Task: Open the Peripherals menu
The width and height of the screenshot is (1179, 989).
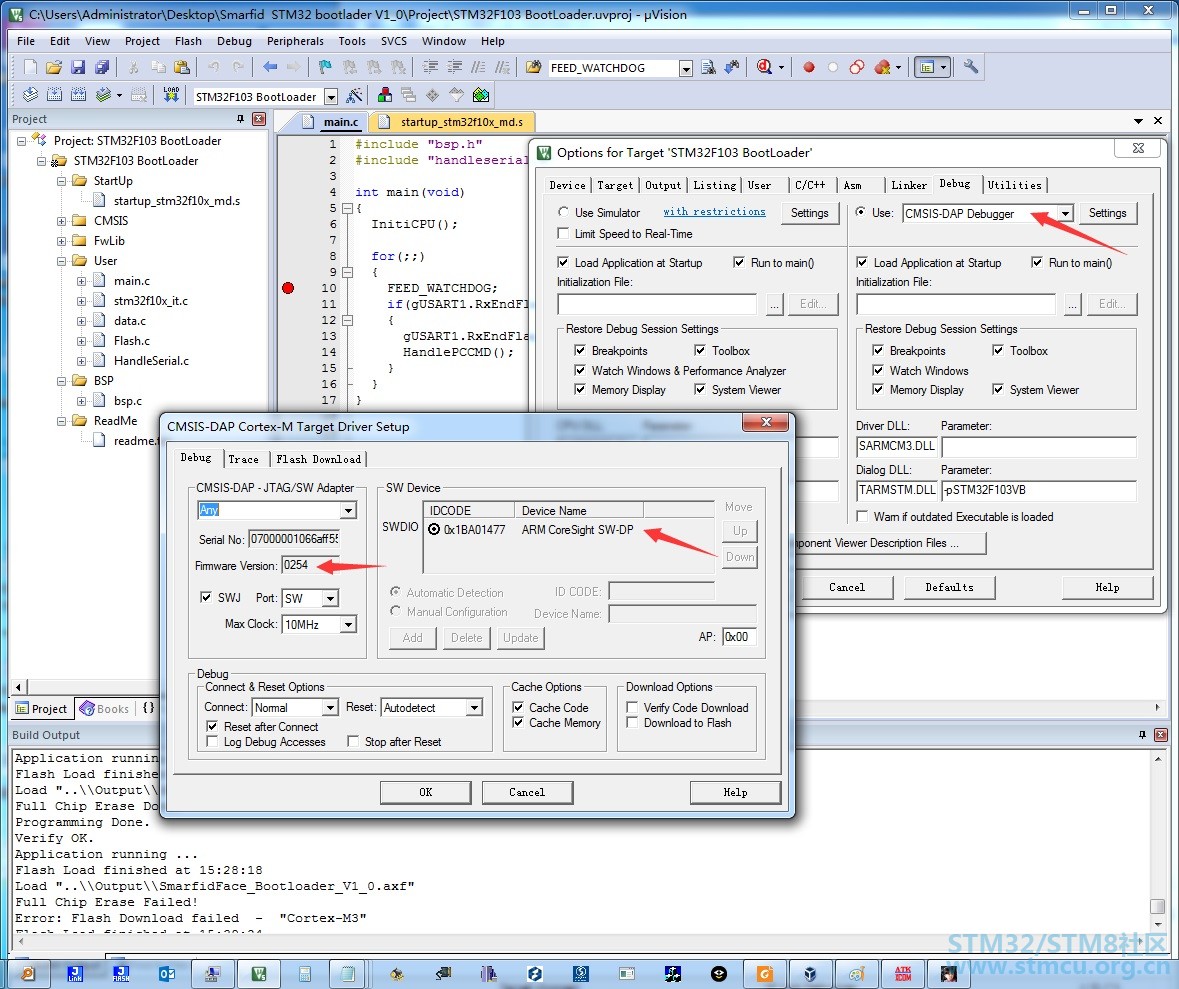Action: [x=295, y=41]
